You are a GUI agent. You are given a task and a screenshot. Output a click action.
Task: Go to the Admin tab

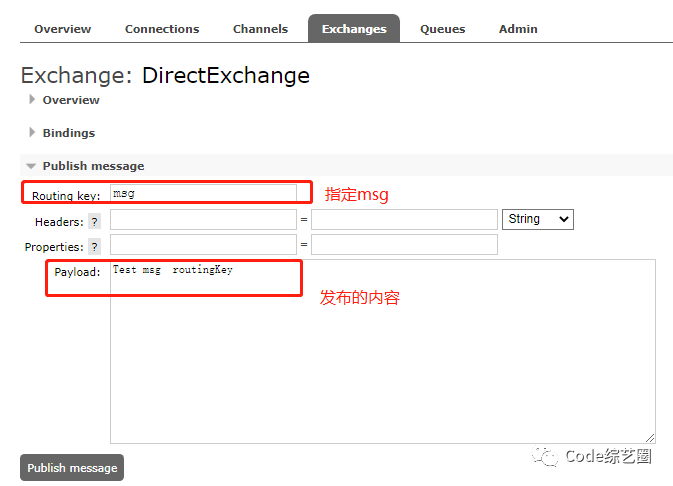tap(518, 29)
